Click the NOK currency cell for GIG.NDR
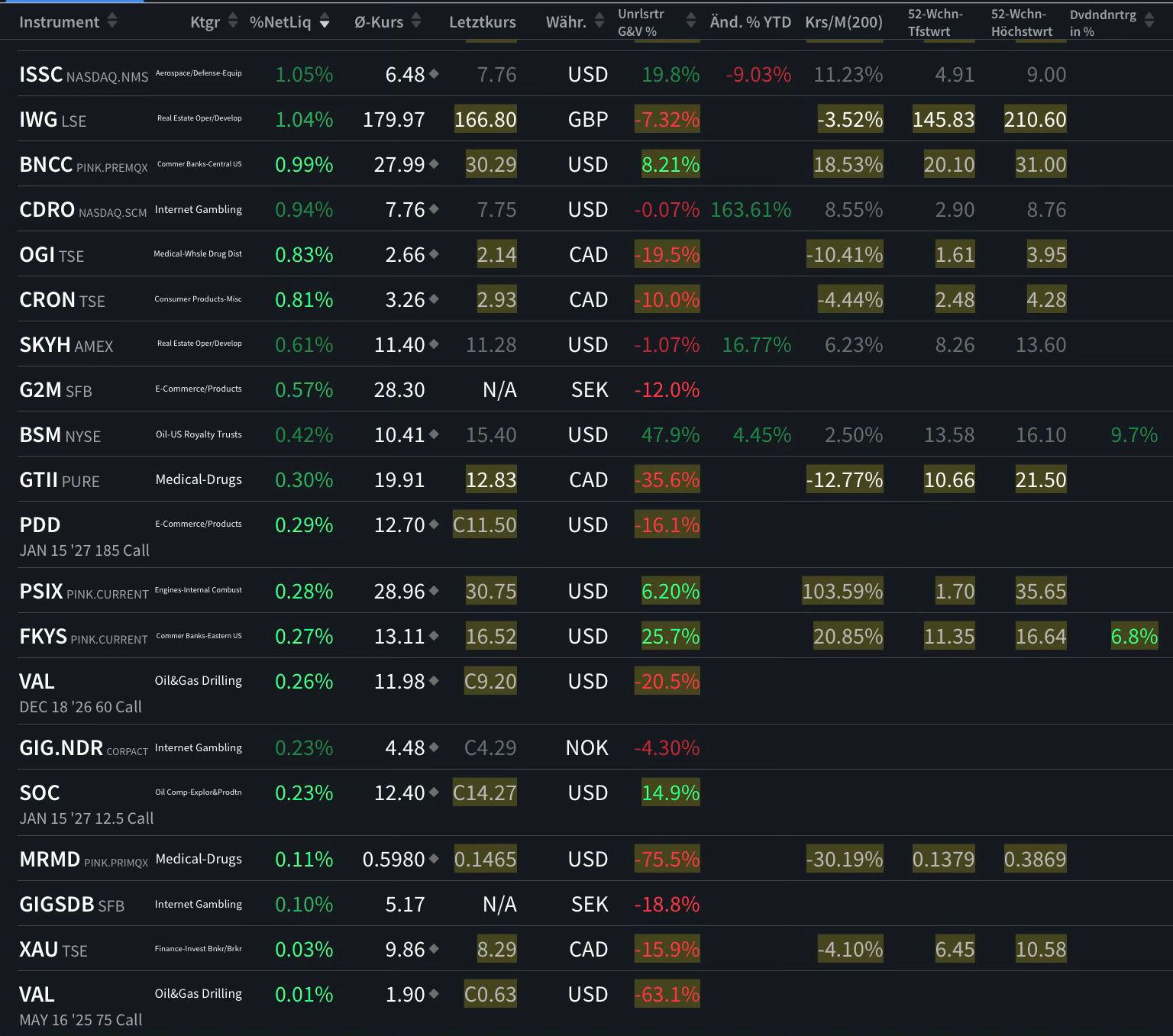The image size is (1173, 1036). click(x=587, y=747)
